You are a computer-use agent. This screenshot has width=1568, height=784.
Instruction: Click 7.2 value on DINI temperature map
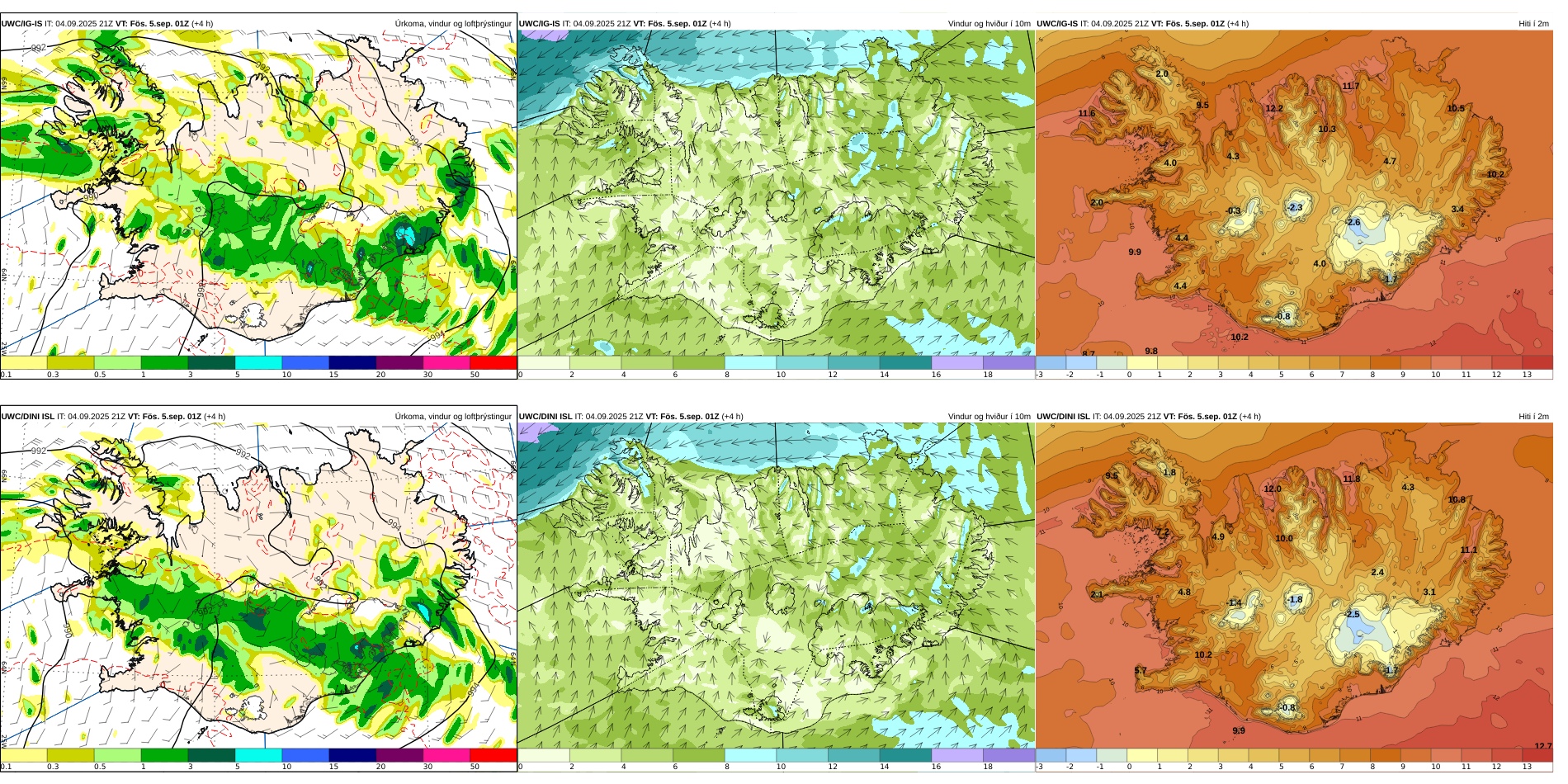(x=1162, y=533)
